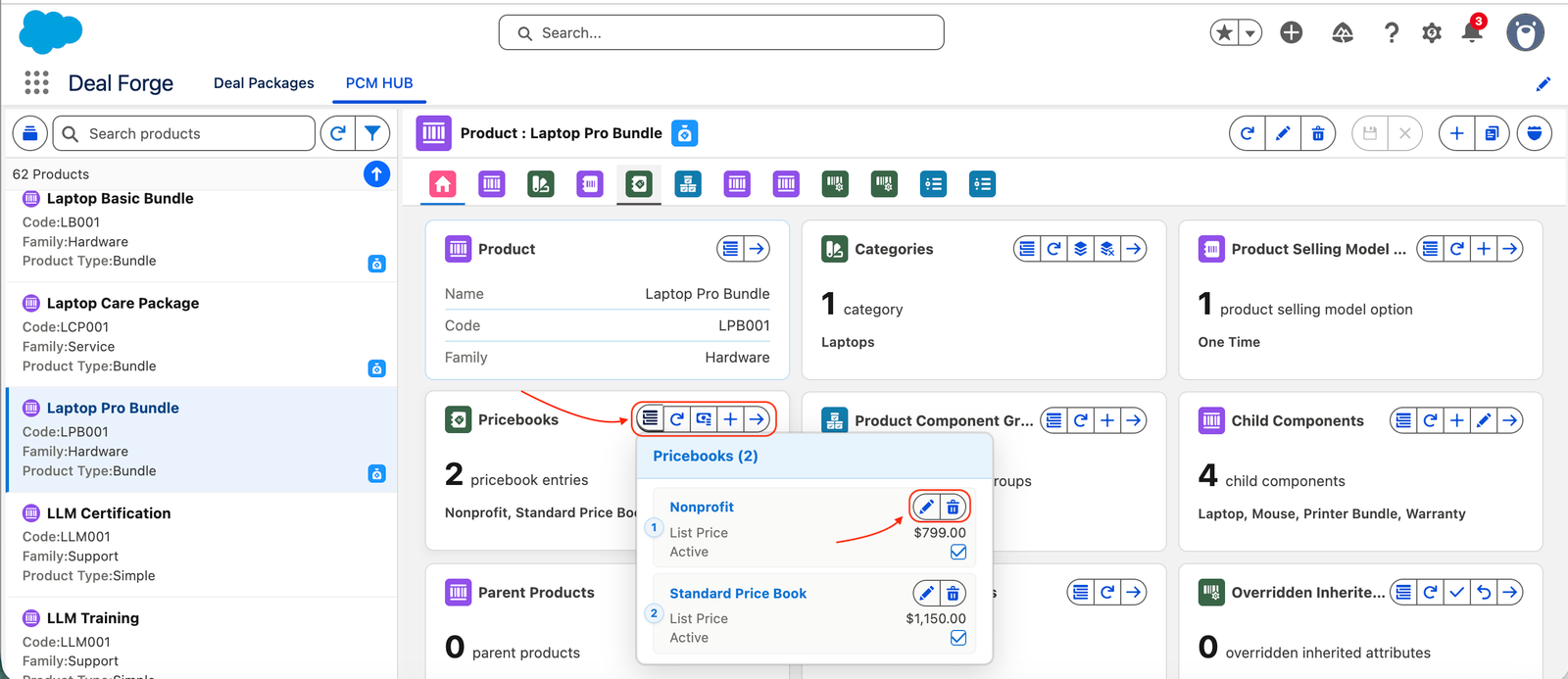Open the App Launcher dots grid
The image size is (1568, 679).
pyautogui.click(x=36, y=82)
